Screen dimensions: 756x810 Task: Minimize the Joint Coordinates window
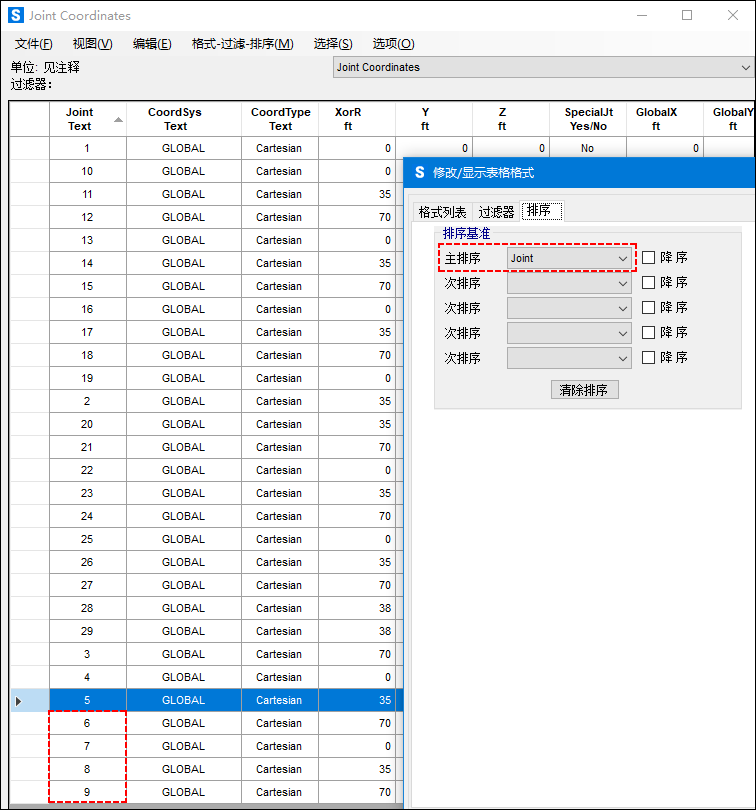click(x=641, y=16)
